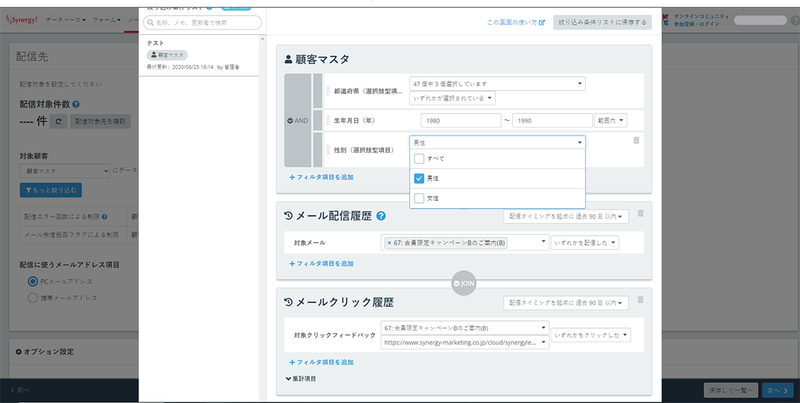800x403 pixels.
Task: Open the 47個中3個選択しています prefecture dropdown
Action: pyautogui.click(x=497, y=84)
